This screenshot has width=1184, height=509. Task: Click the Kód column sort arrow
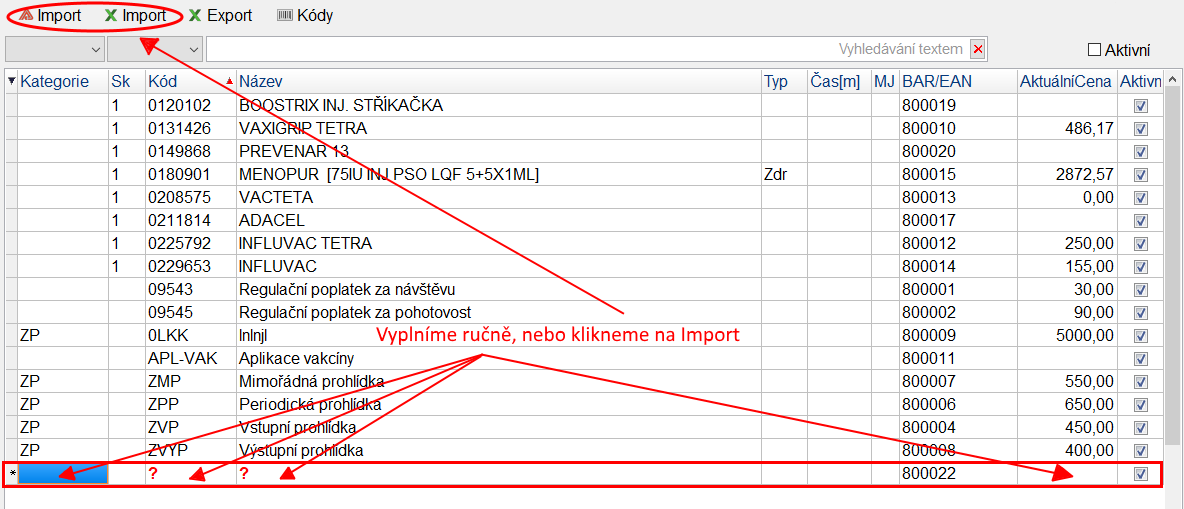point(229,81)
